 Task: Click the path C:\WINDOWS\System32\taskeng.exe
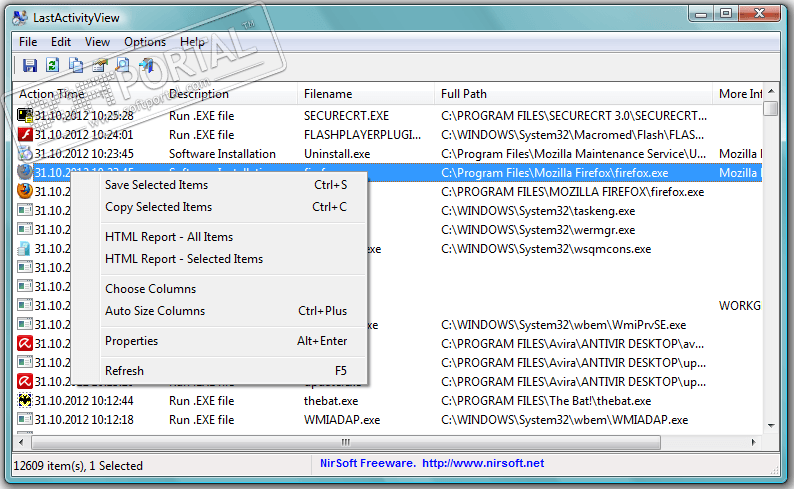pos(538,211)
